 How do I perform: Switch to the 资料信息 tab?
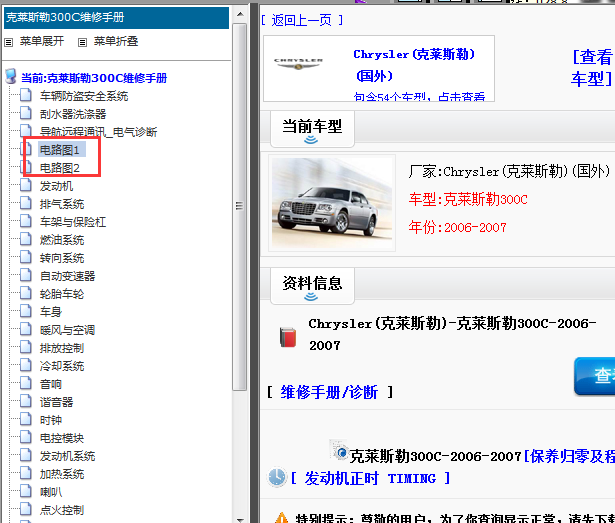click(312, 286)
